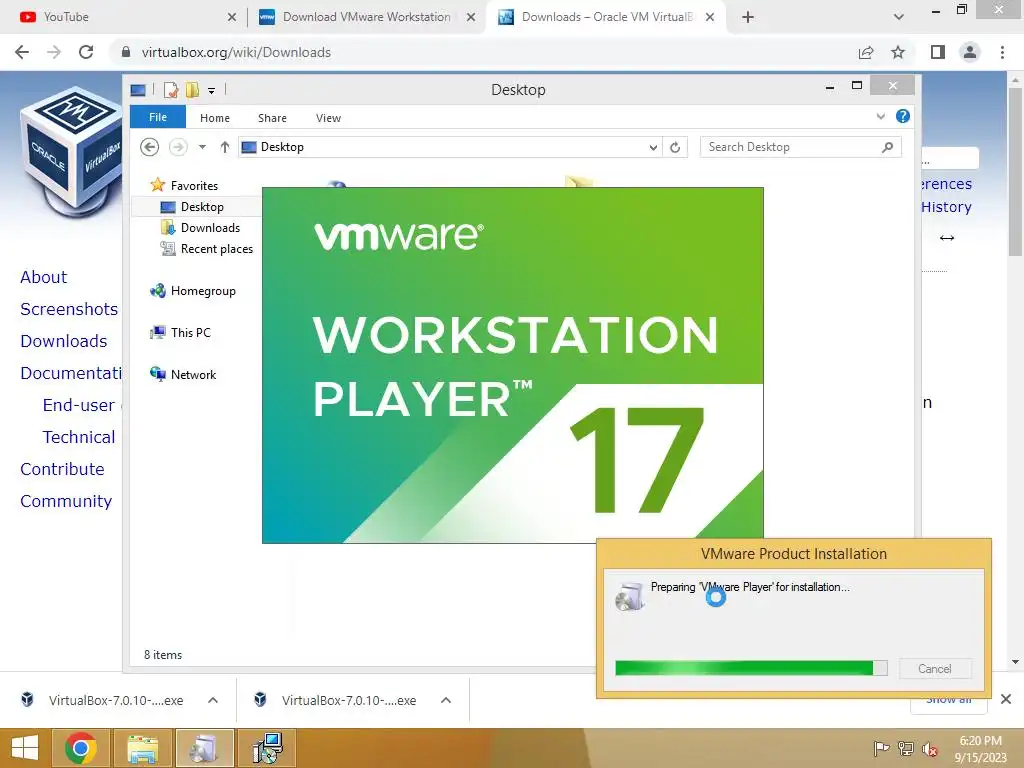Open the Action Center flag icon
Image resolution: width=1024 pixels, height=768 pixels.
882,748
